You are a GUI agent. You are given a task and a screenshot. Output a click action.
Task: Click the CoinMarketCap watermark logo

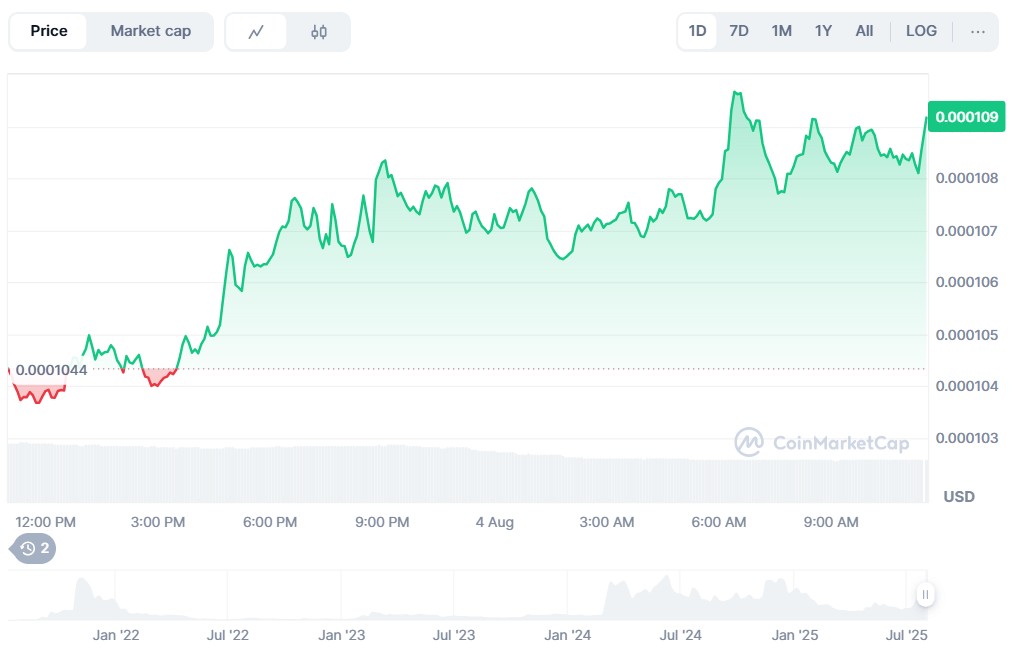tap(822, 442)
